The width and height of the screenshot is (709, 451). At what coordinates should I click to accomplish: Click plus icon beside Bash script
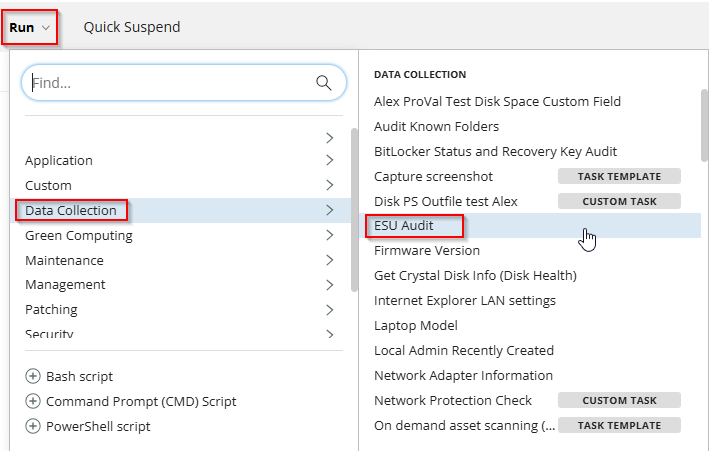pos(33,377)
